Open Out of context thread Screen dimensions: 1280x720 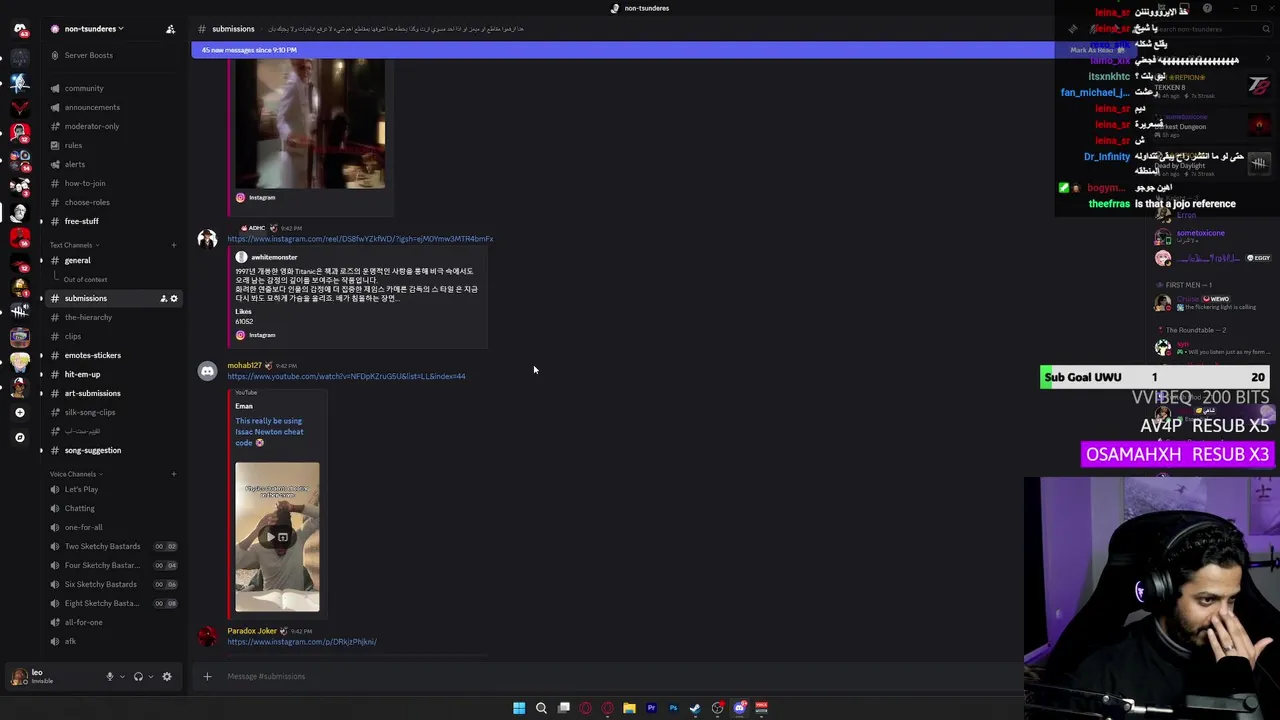click(85, 279)
